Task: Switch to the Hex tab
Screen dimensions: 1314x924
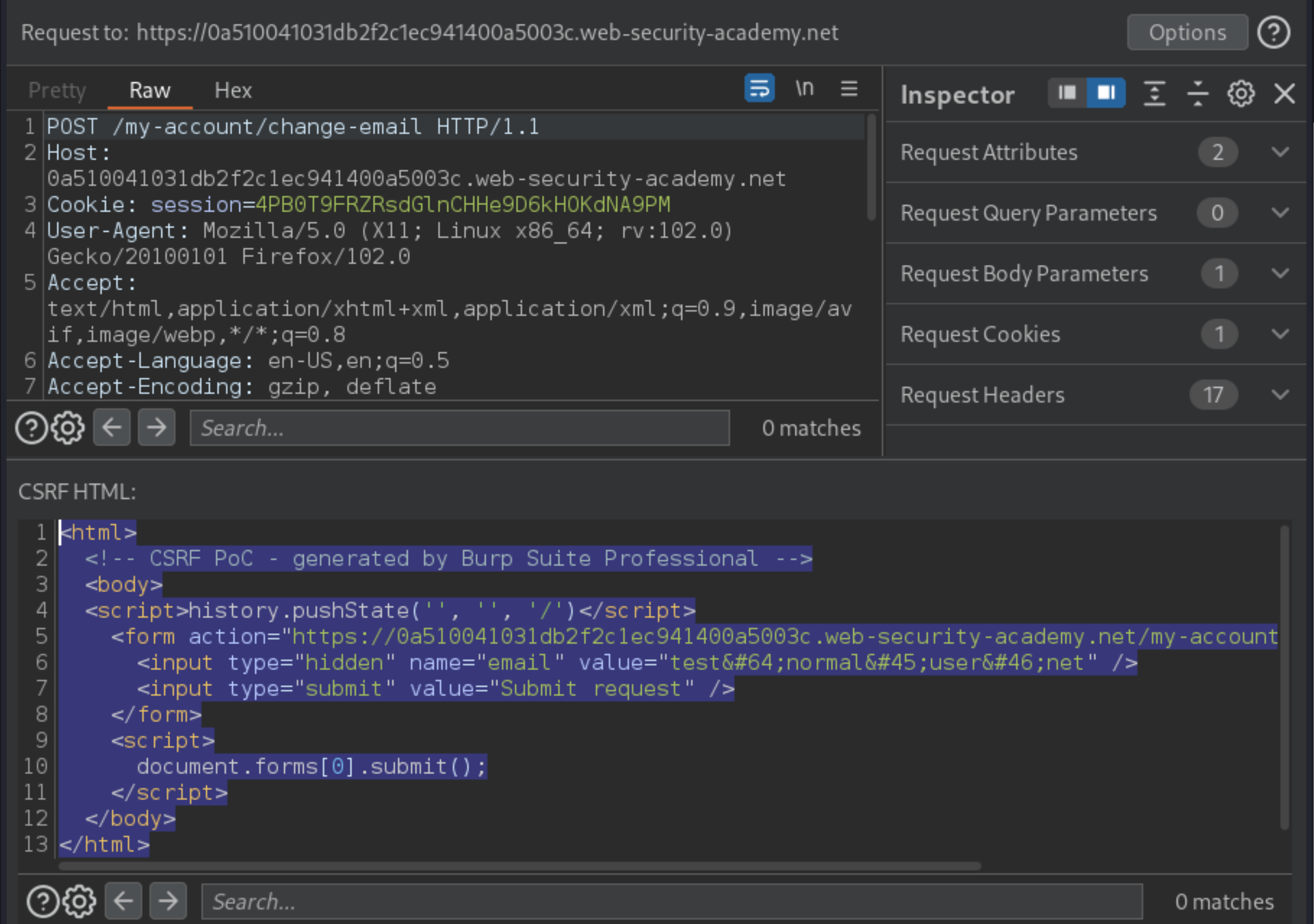Action: [x=233, y=90]
